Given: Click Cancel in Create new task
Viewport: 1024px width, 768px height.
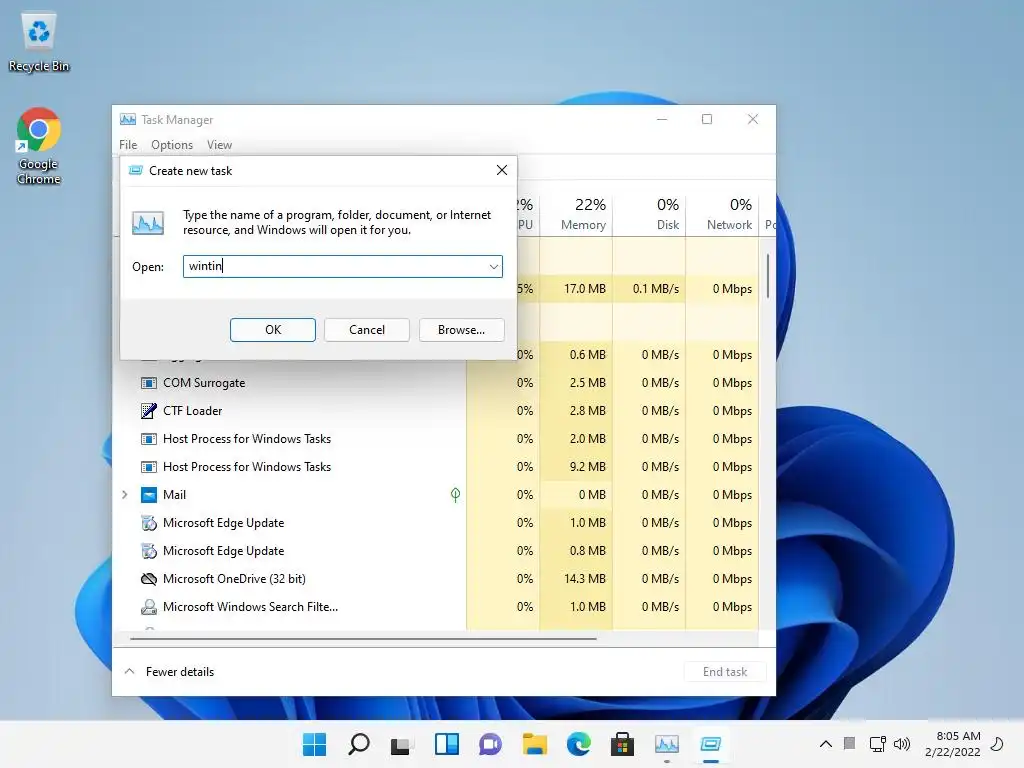Looking at the screenshot, I should (367, 330).
